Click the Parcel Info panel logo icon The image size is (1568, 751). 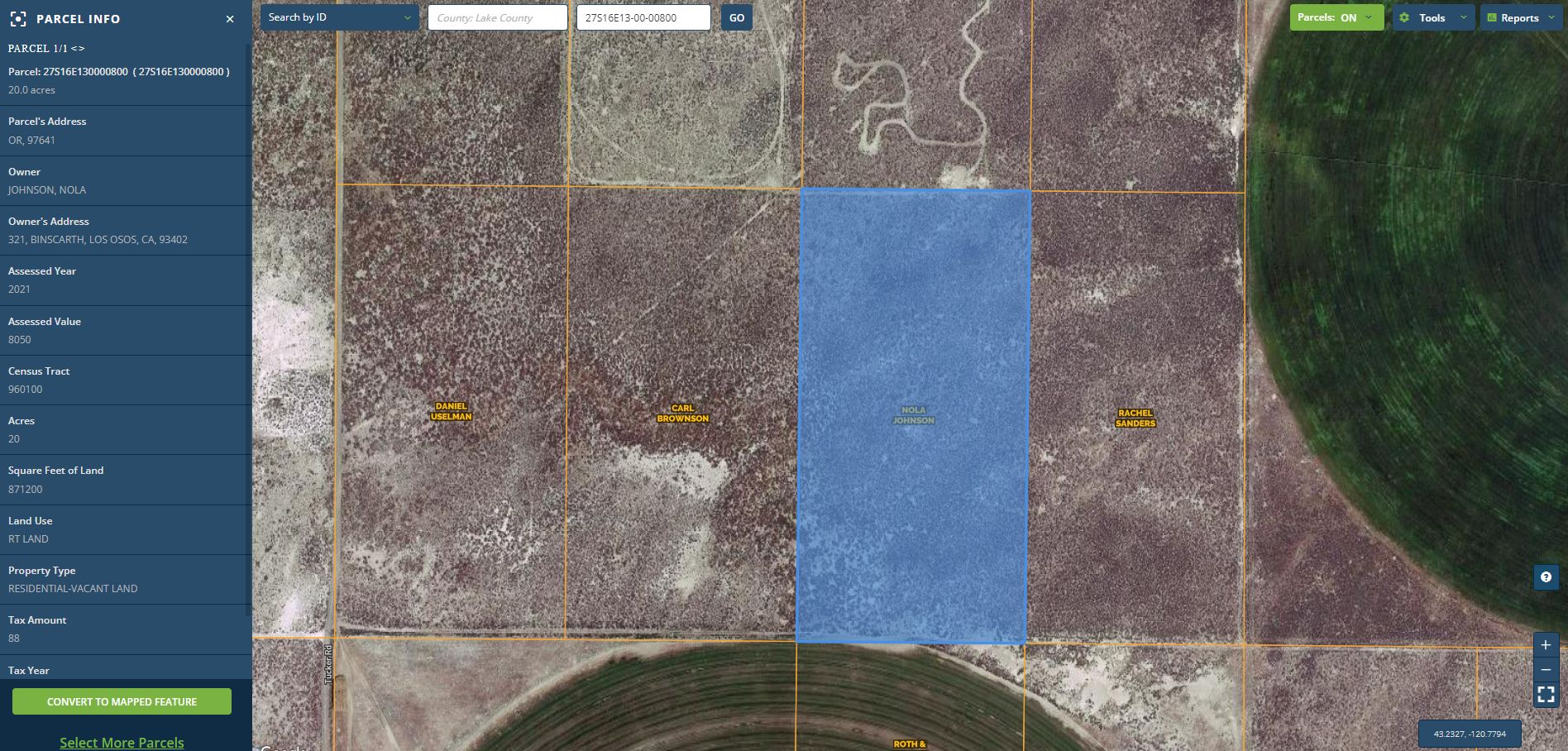click(x=18, y=19)
